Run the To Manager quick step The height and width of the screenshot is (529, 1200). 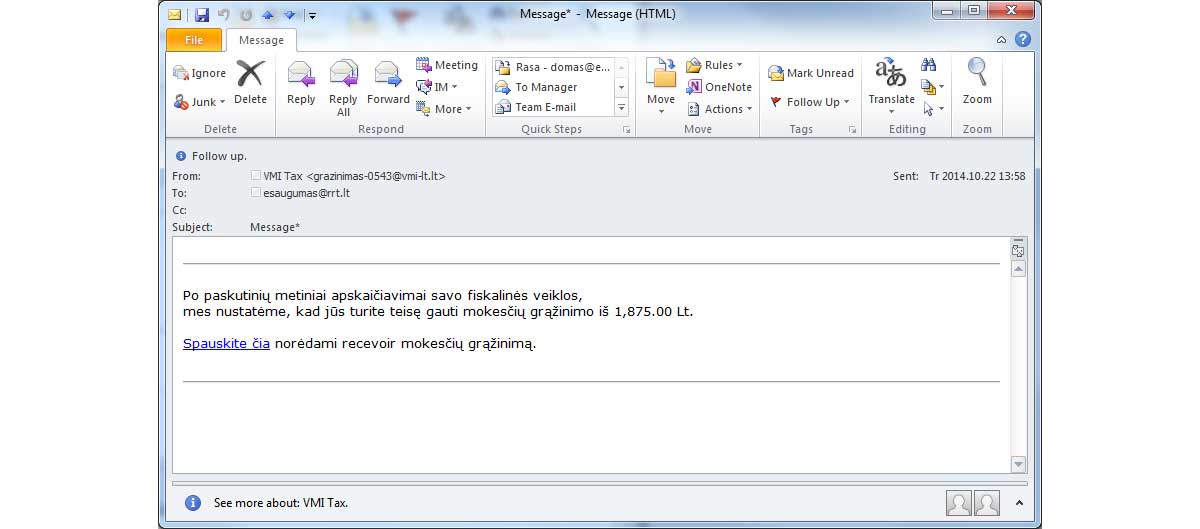[x=553, y=87]
